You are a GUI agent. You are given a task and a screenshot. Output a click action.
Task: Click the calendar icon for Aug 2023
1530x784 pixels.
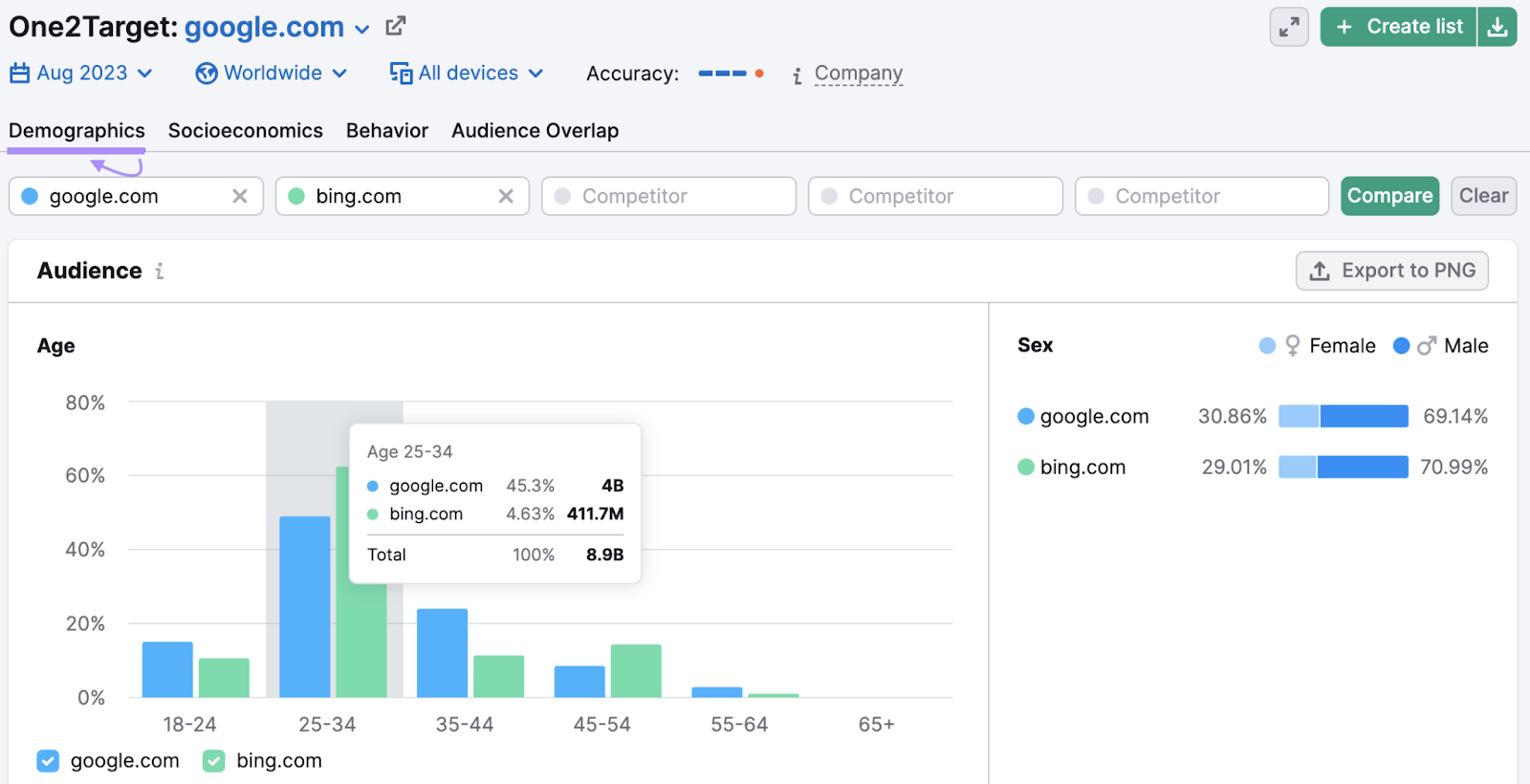[x=20, y=74]
